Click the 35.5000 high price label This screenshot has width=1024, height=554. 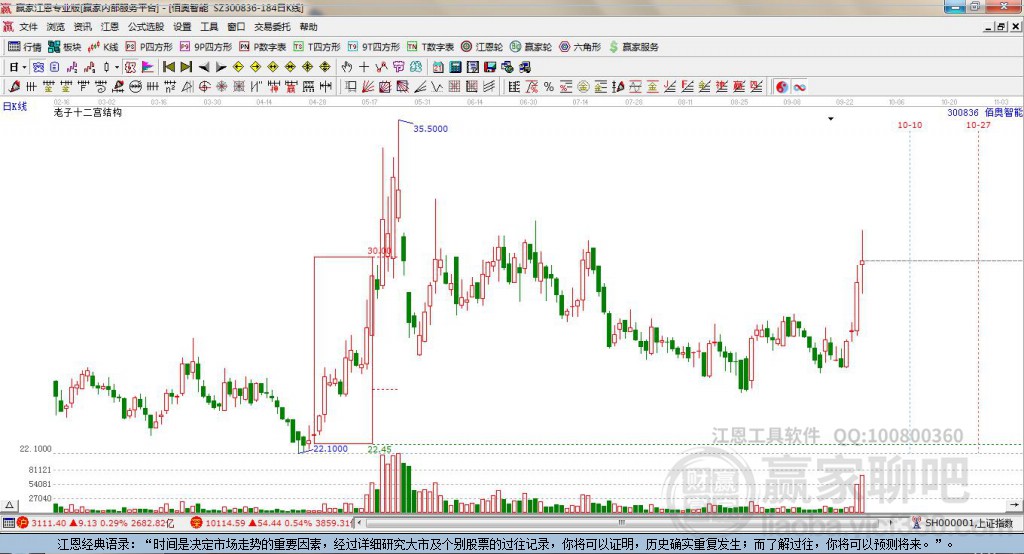430,129
